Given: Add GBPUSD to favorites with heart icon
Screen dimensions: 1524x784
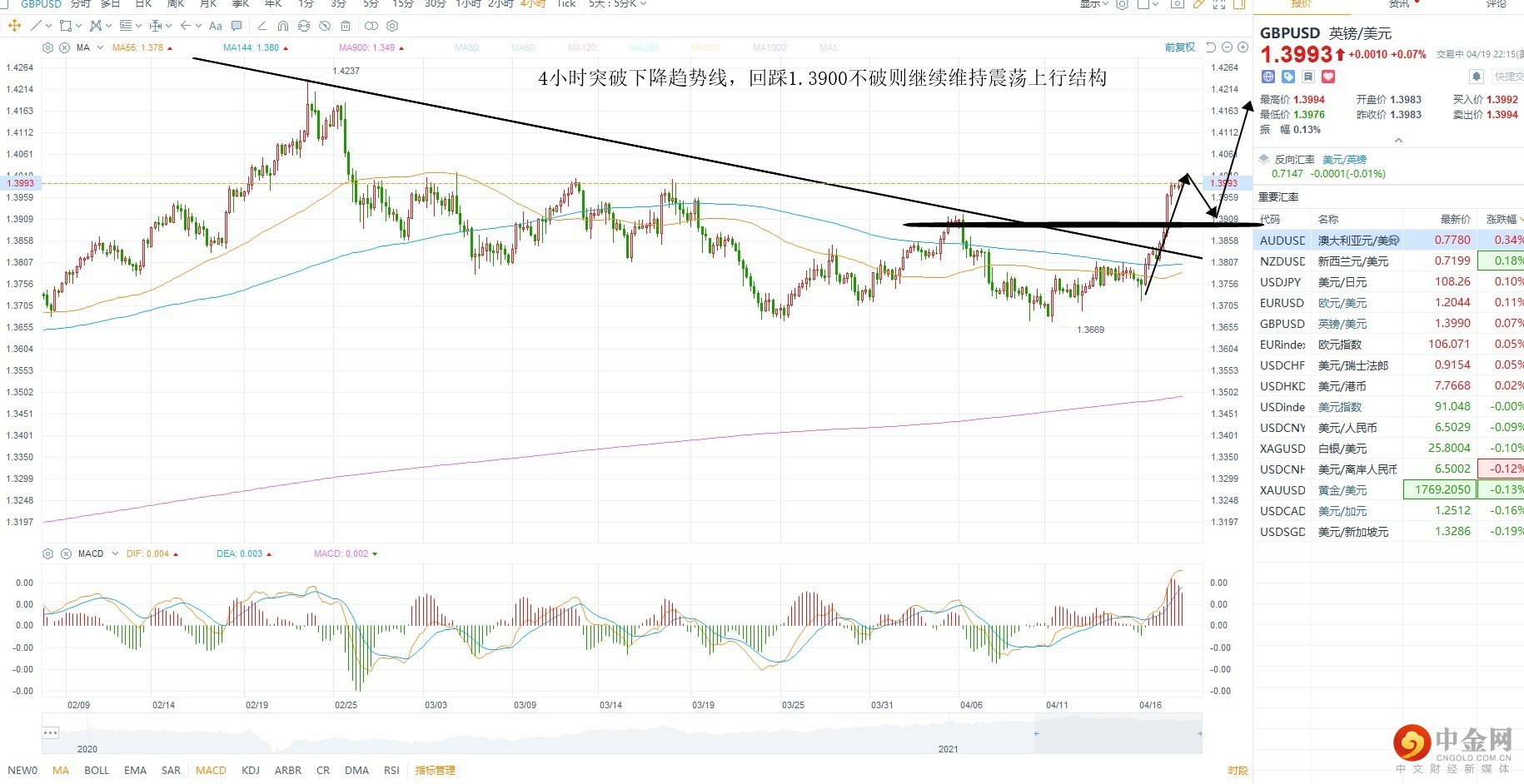Looking at the screenshot, I should (x=1328, y=77).
